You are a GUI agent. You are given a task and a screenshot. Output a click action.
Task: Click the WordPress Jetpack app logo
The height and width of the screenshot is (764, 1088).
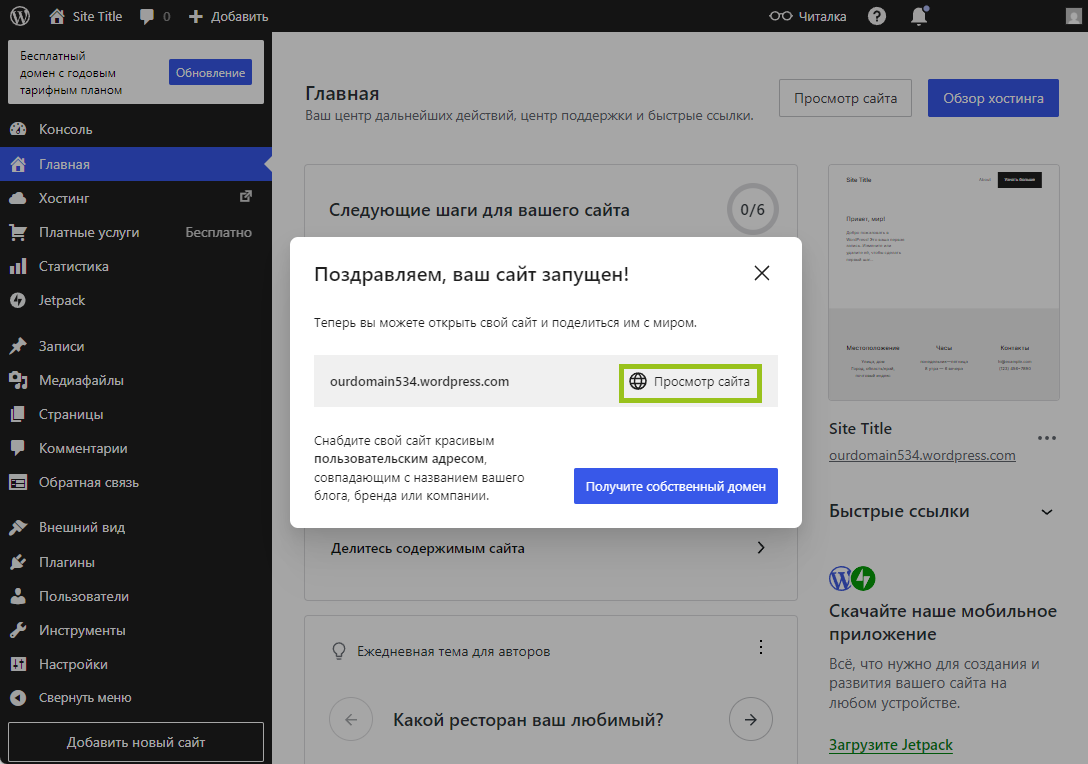(852, 578)
